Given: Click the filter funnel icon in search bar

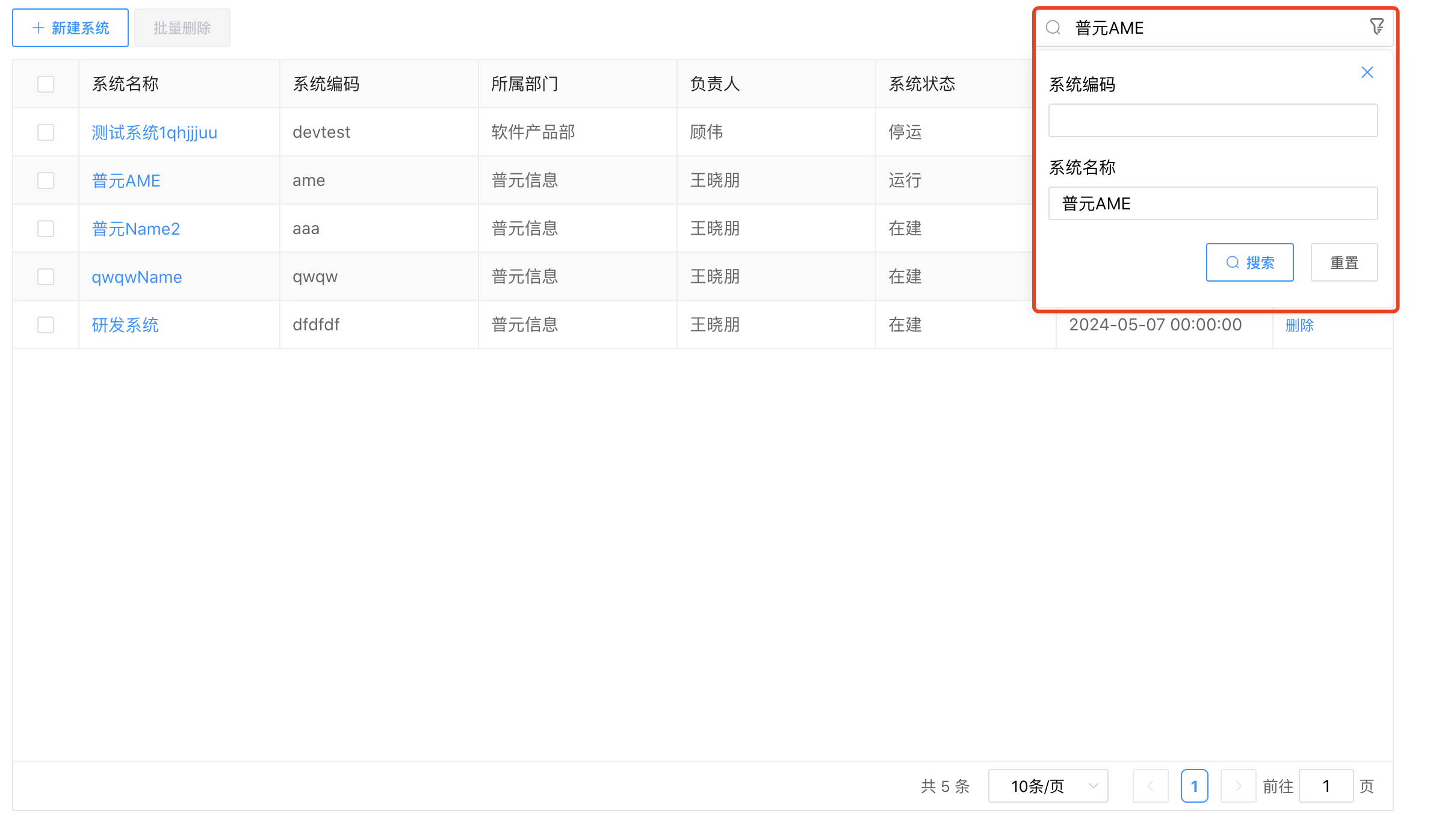Looking at the screenshot, I should tap(1378, 26).
